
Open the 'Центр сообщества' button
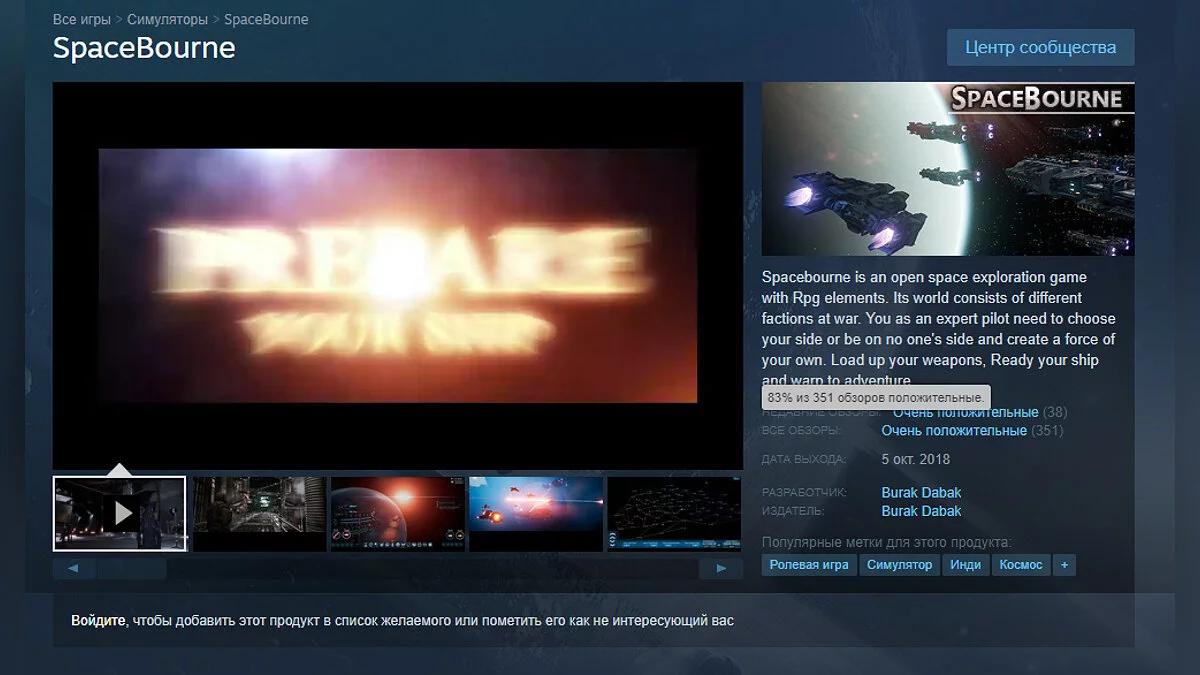1040,47
